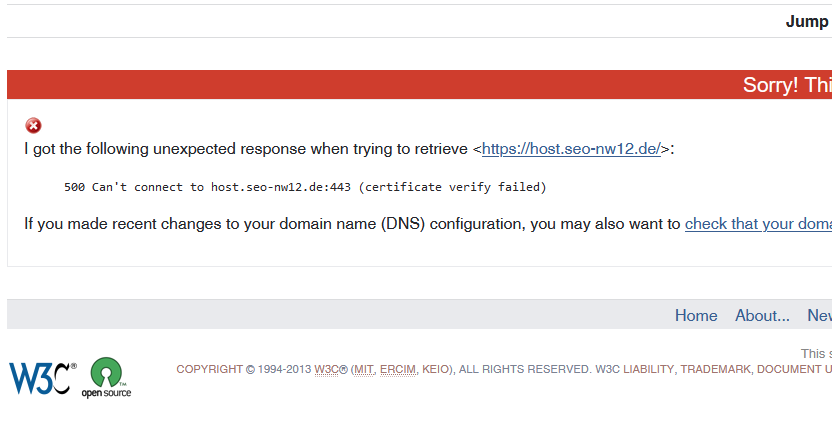
Task: Click the TRADEMARK link in footer
Action: pos(716,369)
